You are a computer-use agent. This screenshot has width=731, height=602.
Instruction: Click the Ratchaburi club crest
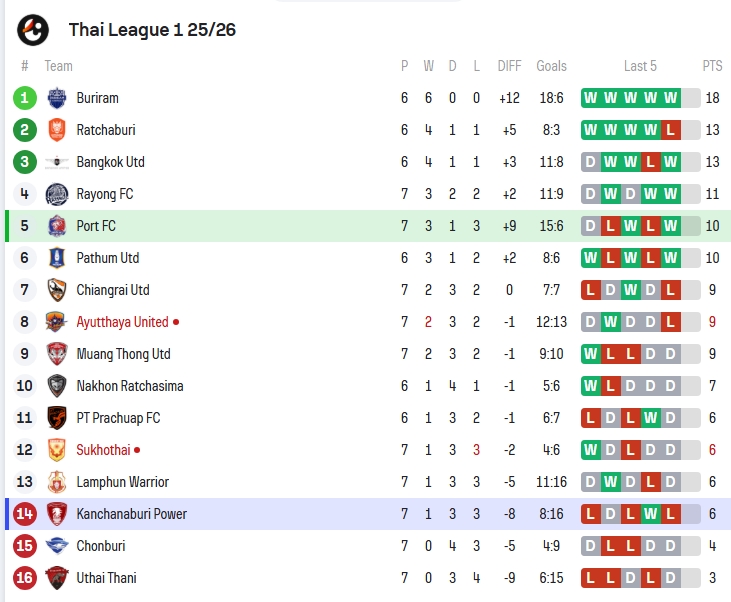point(56,130)
